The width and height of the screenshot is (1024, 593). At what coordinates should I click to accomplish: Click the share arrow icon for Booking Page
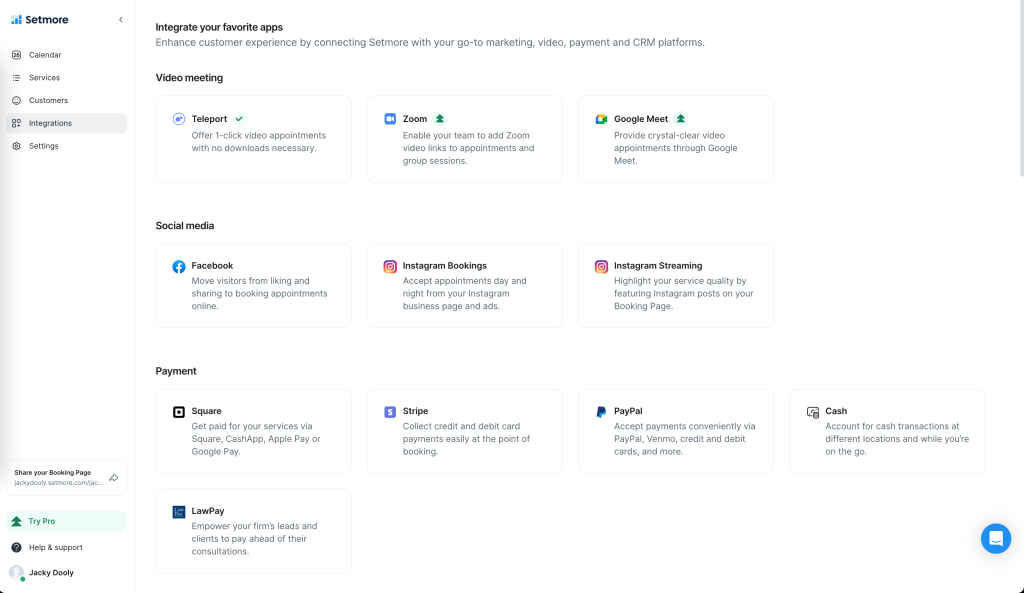pos(114,478)
